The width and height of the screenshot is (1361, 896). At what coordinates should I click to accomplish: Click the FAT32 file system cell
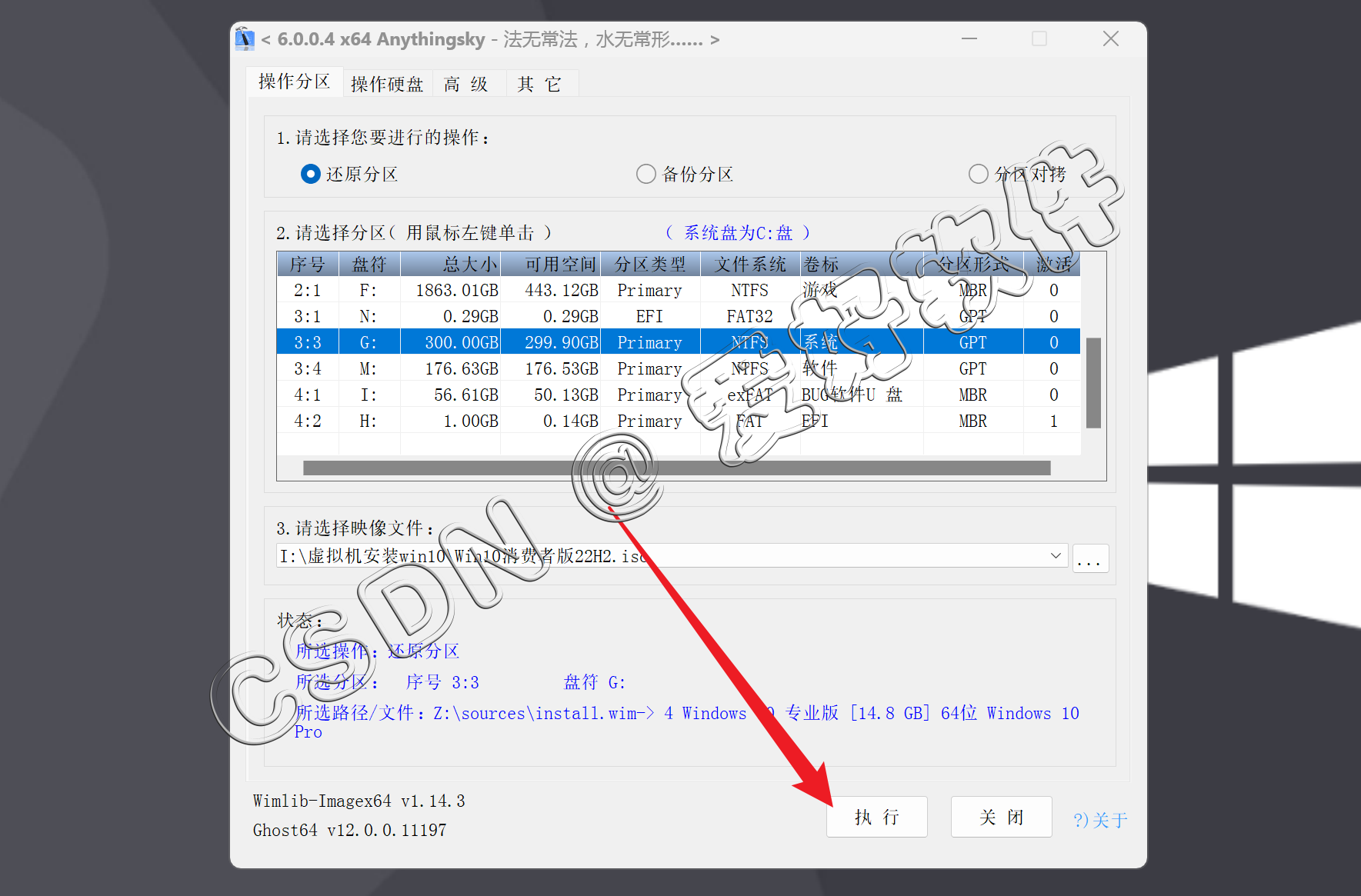[750, 317]
